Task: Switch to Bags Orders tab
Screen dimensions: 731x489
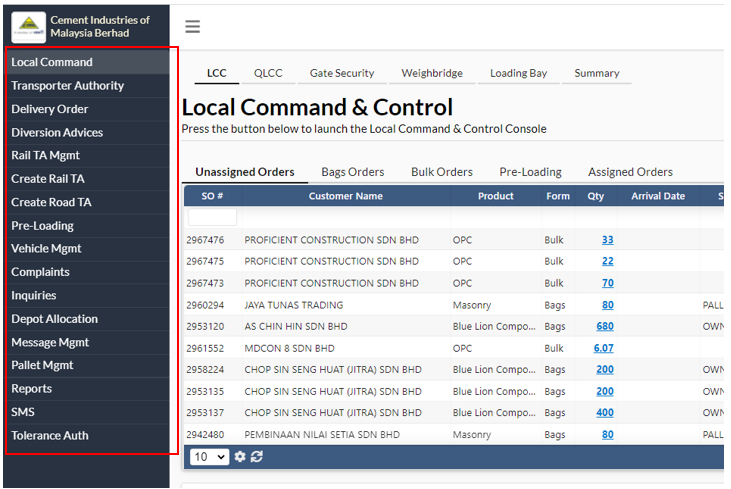Action: [353, 172]
